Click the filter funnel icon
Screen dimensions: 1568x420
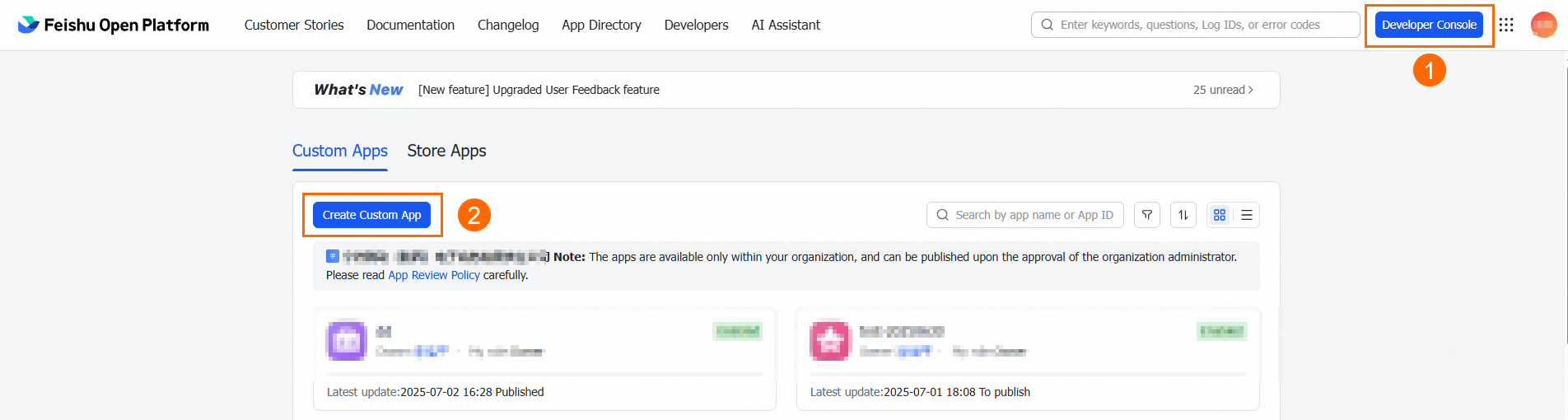click(x=1147, y=215)
